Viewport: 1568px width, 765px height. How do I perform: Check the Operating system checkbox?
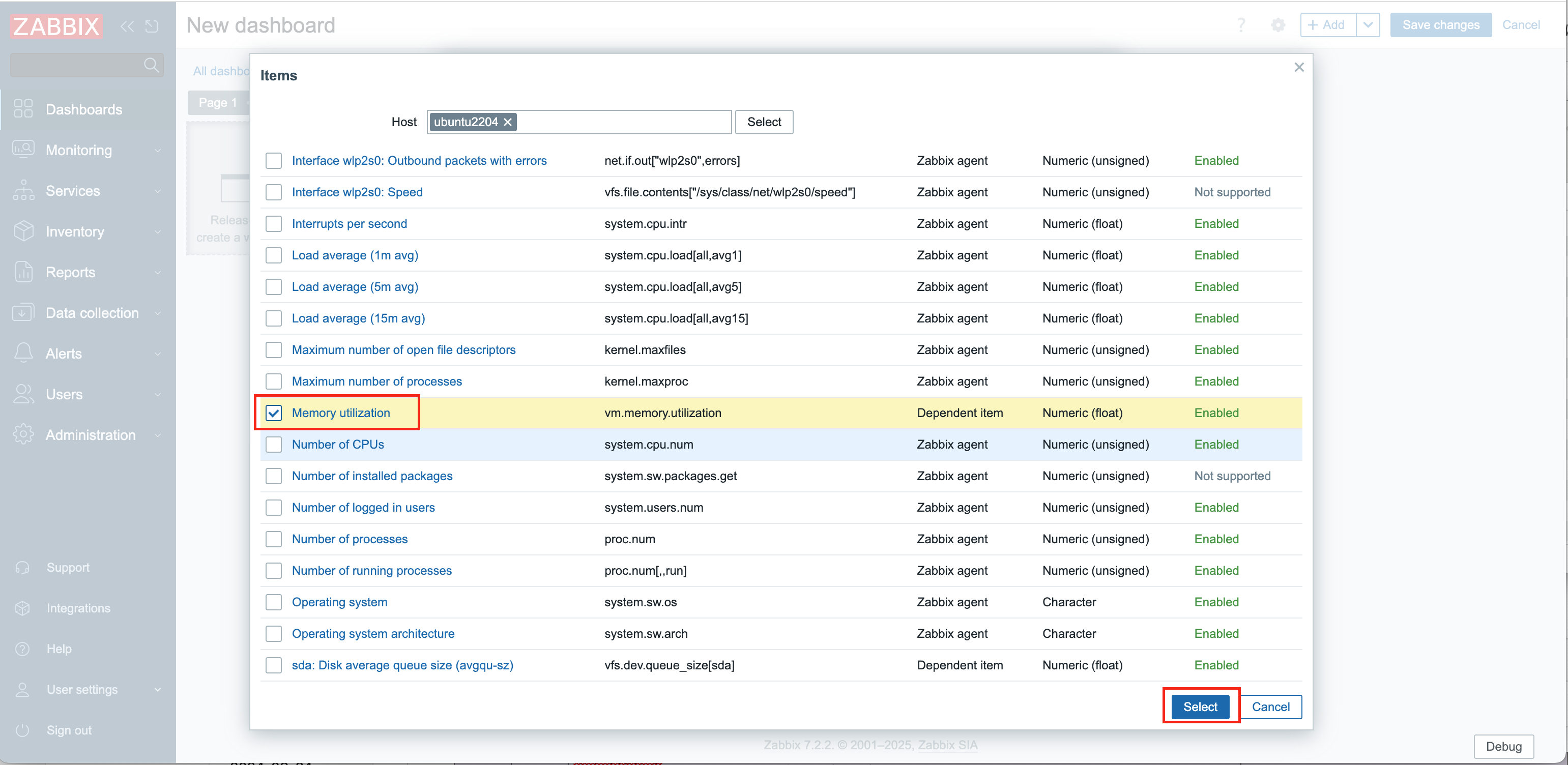pos(274,602)
